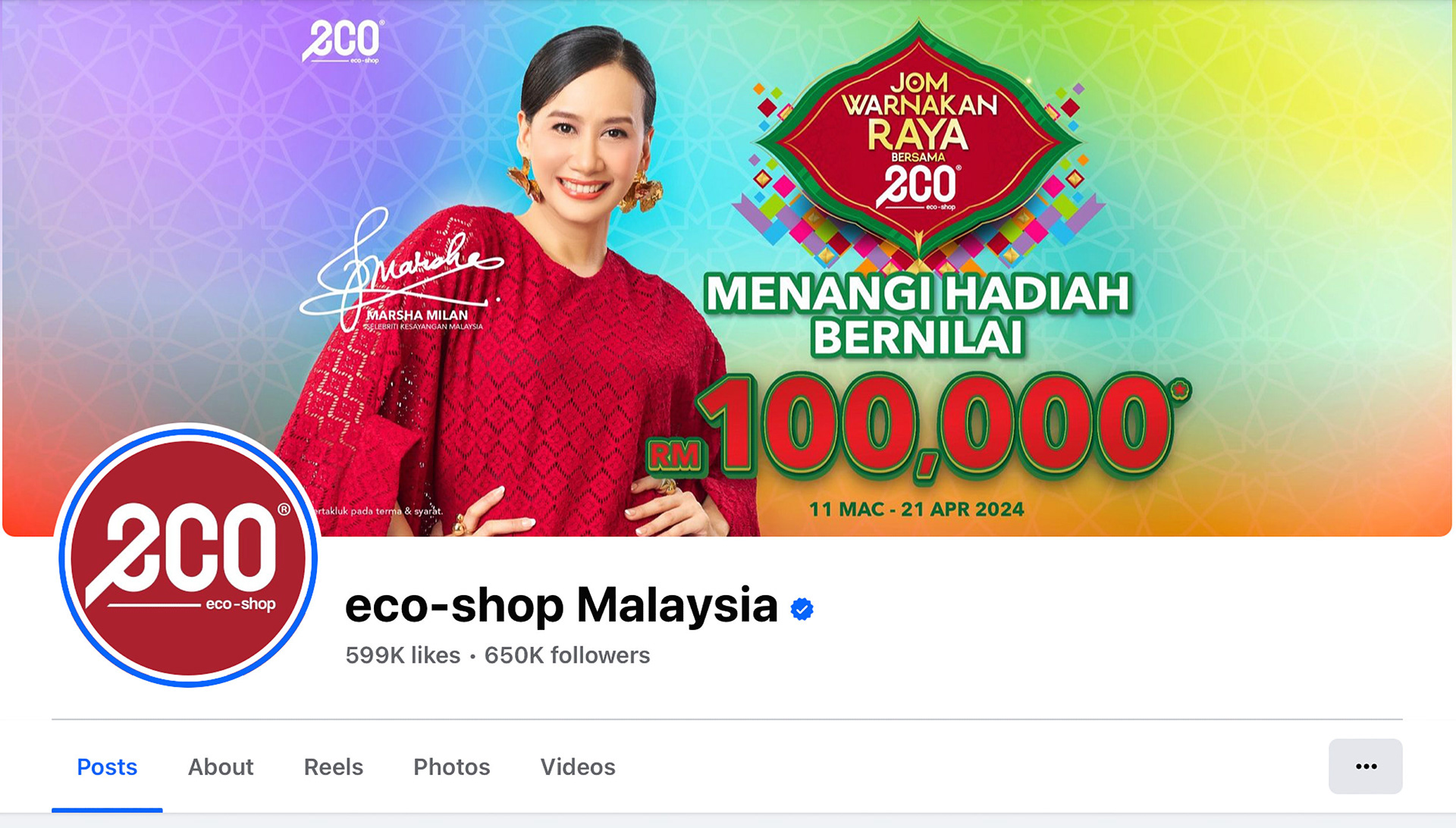Click the blue verified badge icon
The height and width of the screenshot is (828, 1456).
[802, 609]
